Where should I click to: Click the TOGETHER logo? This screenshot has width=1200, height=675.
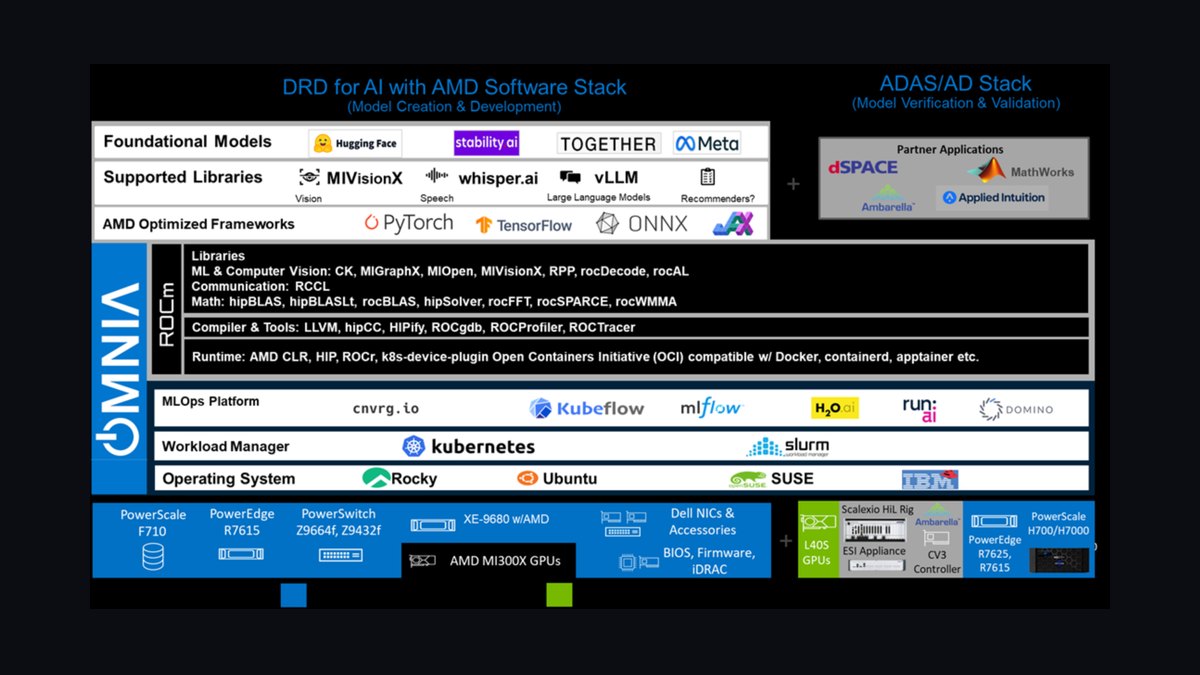(607, 143)
